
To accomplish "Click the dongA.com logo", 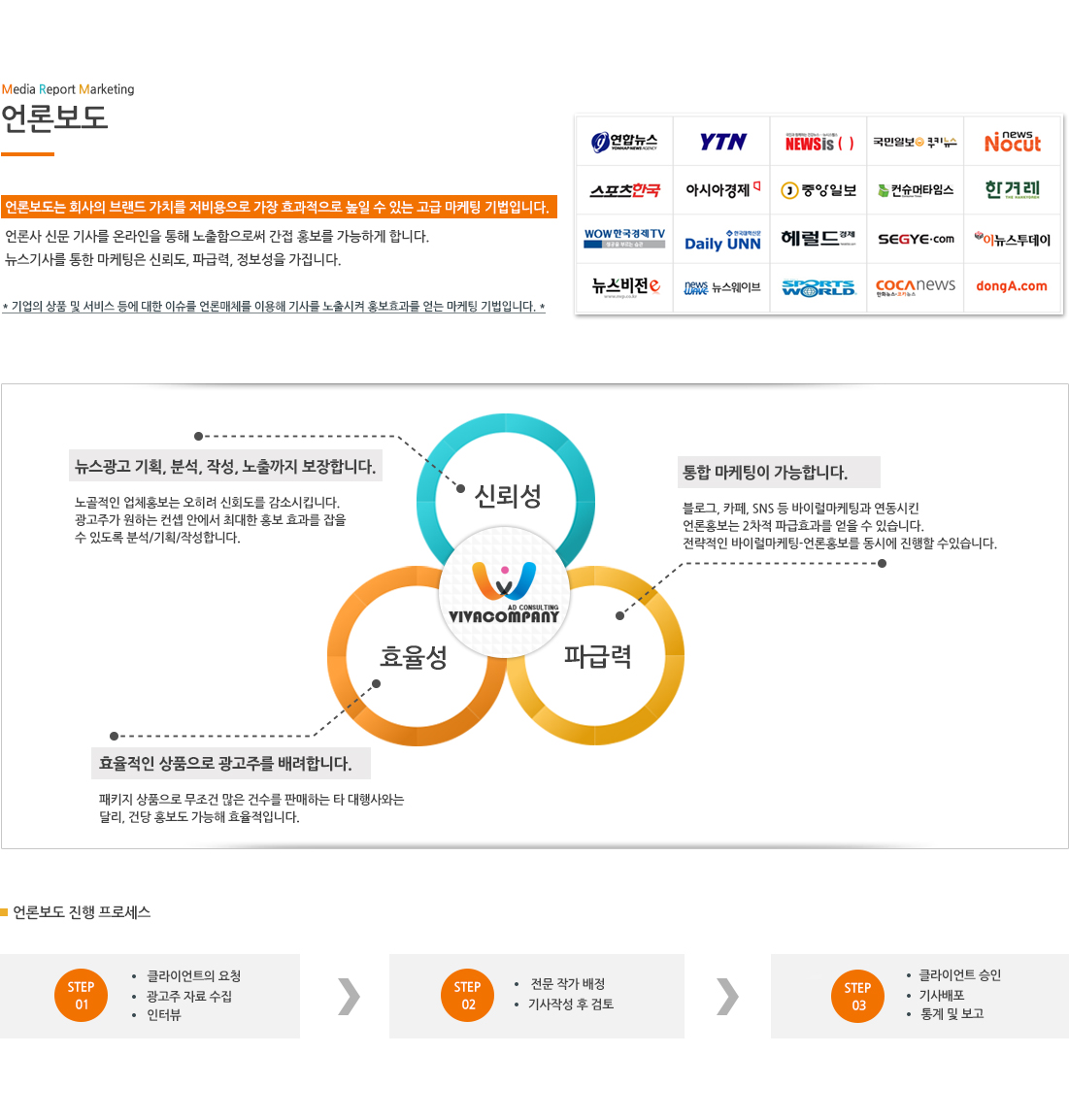I will click(x=1012, y=285).
